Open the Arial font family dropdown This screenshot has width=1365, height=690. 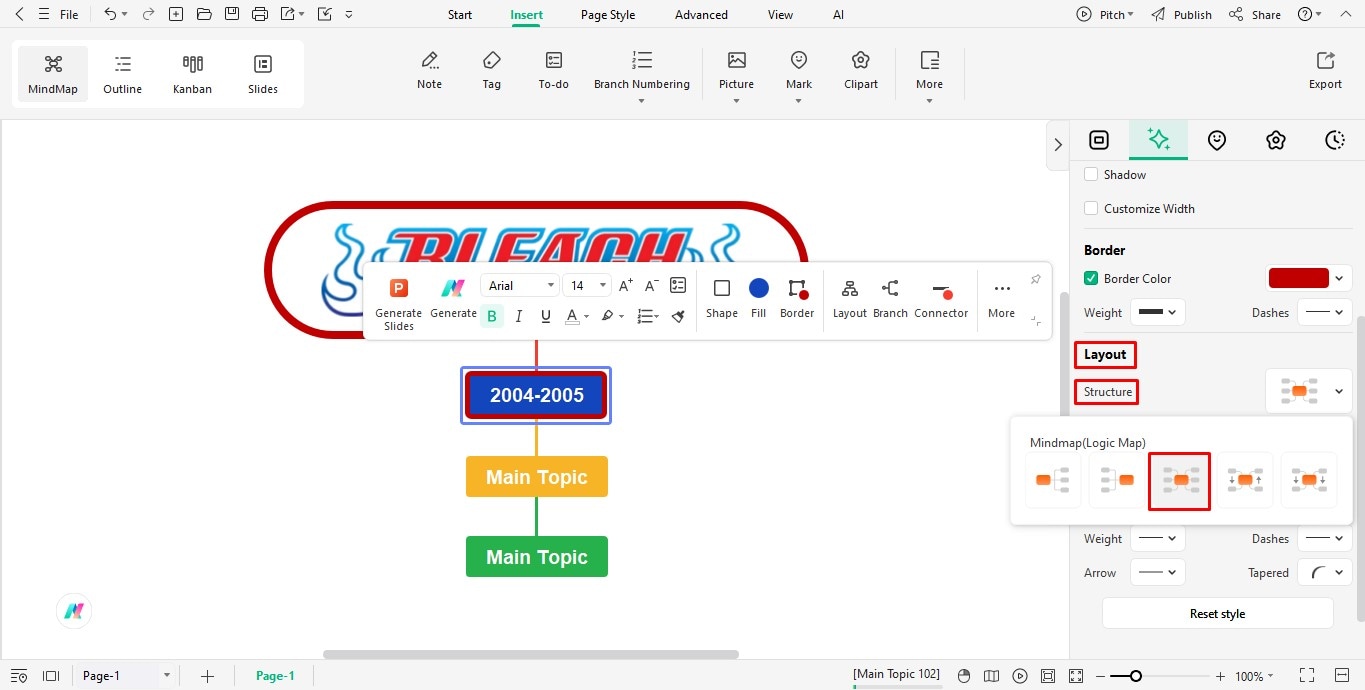520,286
